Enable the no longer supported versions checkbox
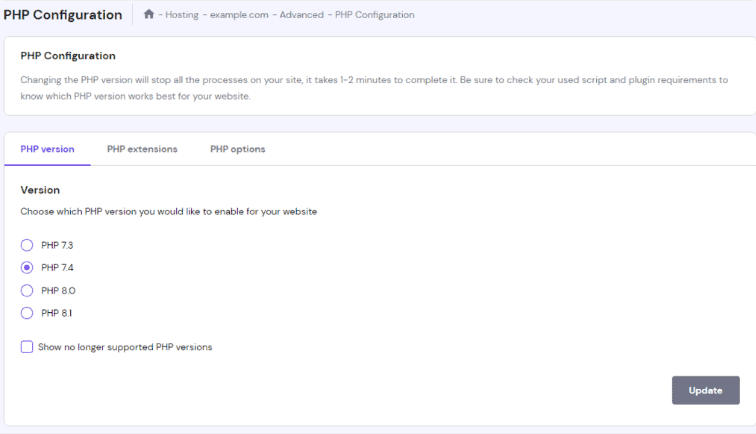Viewport: 756px width, 434px height. (x=27, y=347)
